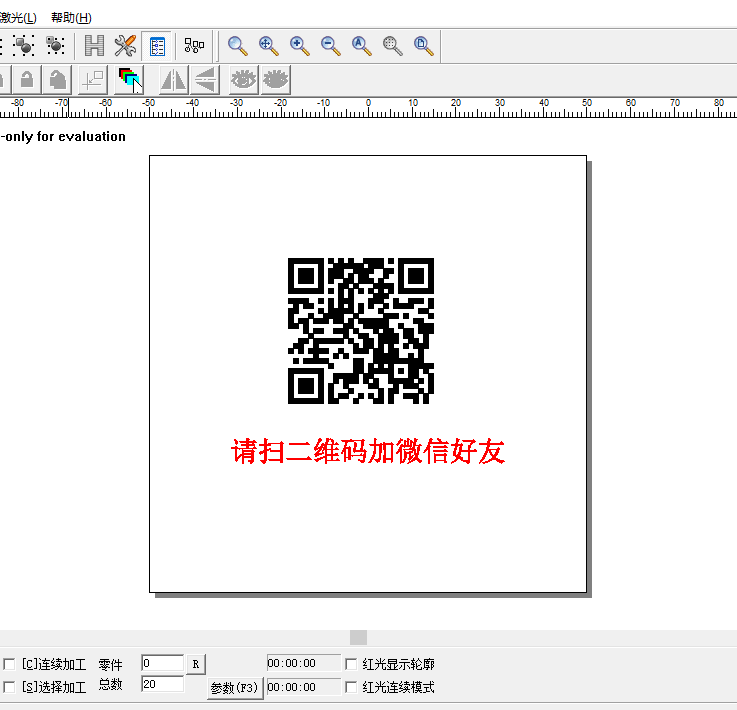737x710 pixels.
Task: Open the 激光(L) laser menu
Action: pyautogui.click(x=18, y=18)
